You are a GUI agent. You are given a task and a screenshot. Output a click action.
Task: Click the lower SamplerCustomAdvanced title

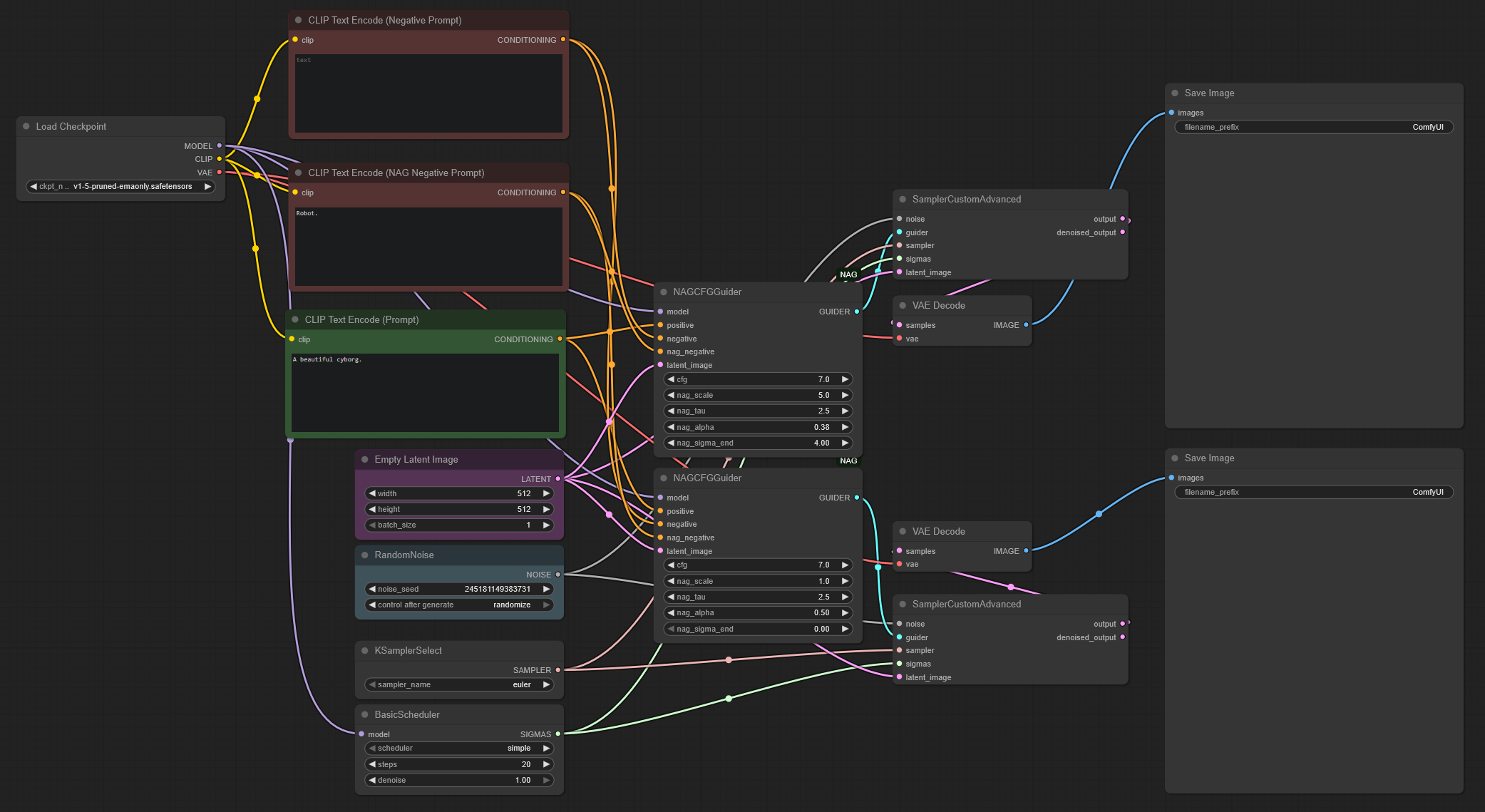point(966,604)
